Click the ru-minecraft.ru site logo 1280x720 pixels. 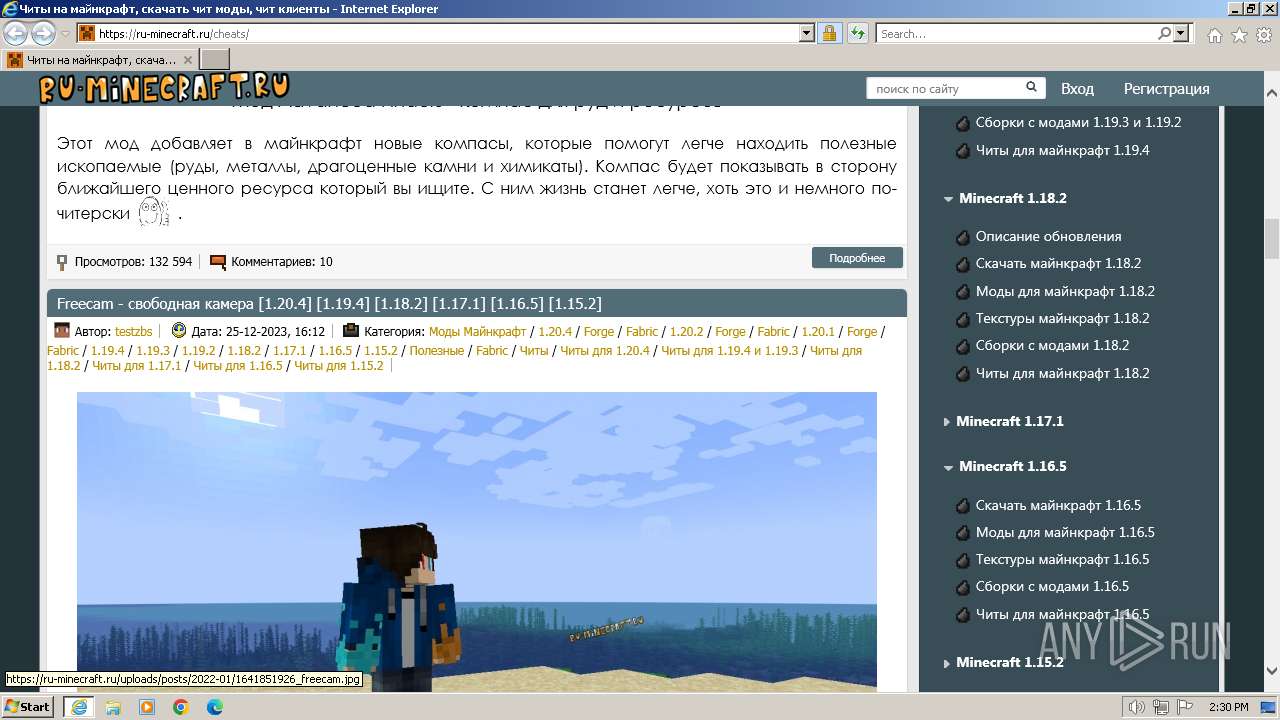165,88
